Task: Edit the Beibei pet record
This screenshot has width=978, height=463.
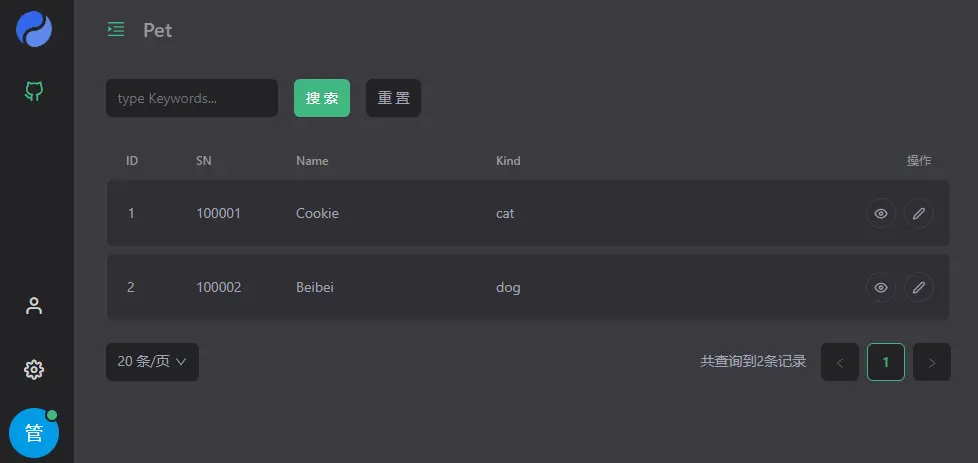Action: click(919, 287)
